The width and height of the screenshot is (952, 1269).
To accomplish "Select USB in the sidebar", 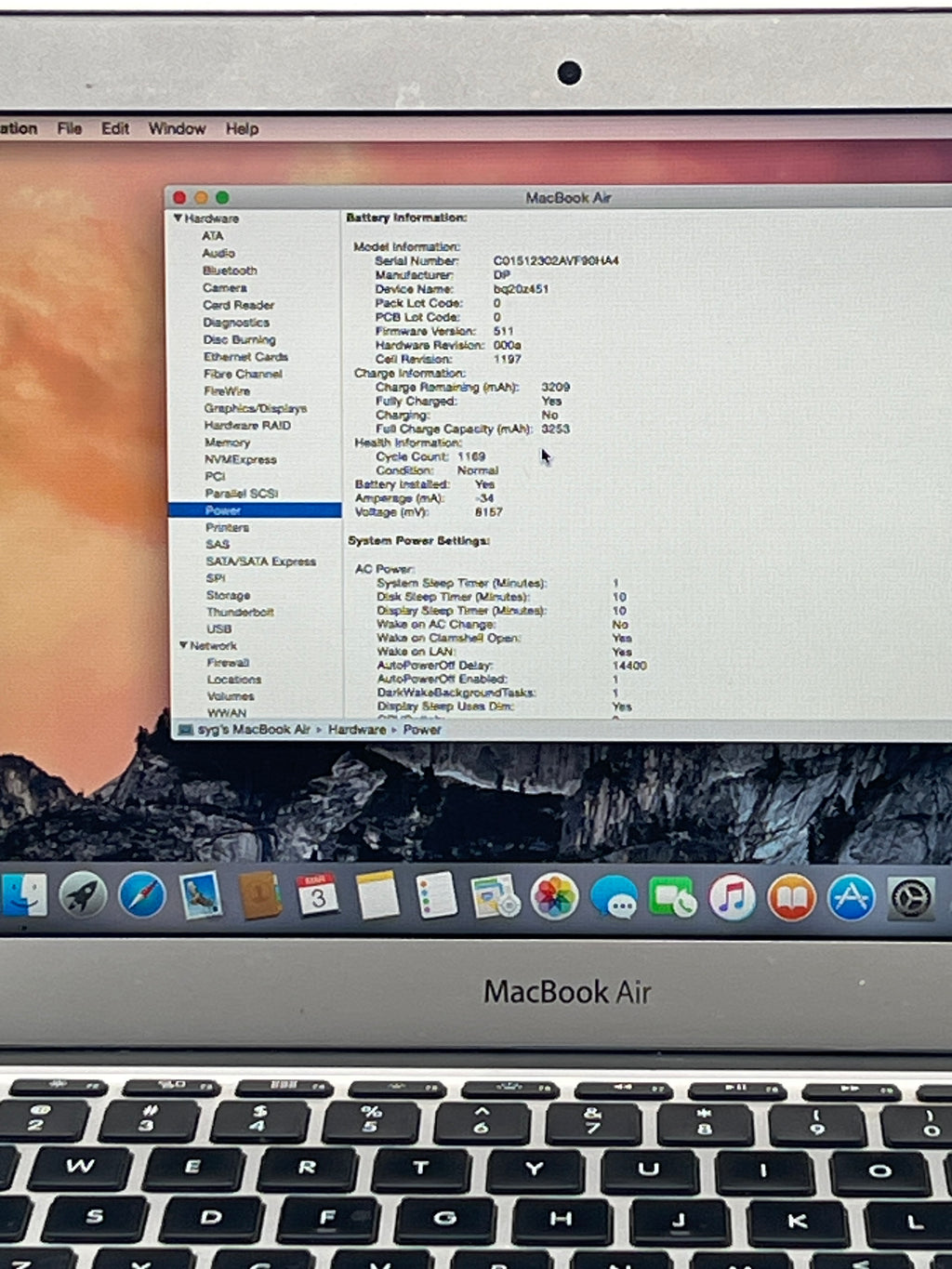I will point(219,628).
